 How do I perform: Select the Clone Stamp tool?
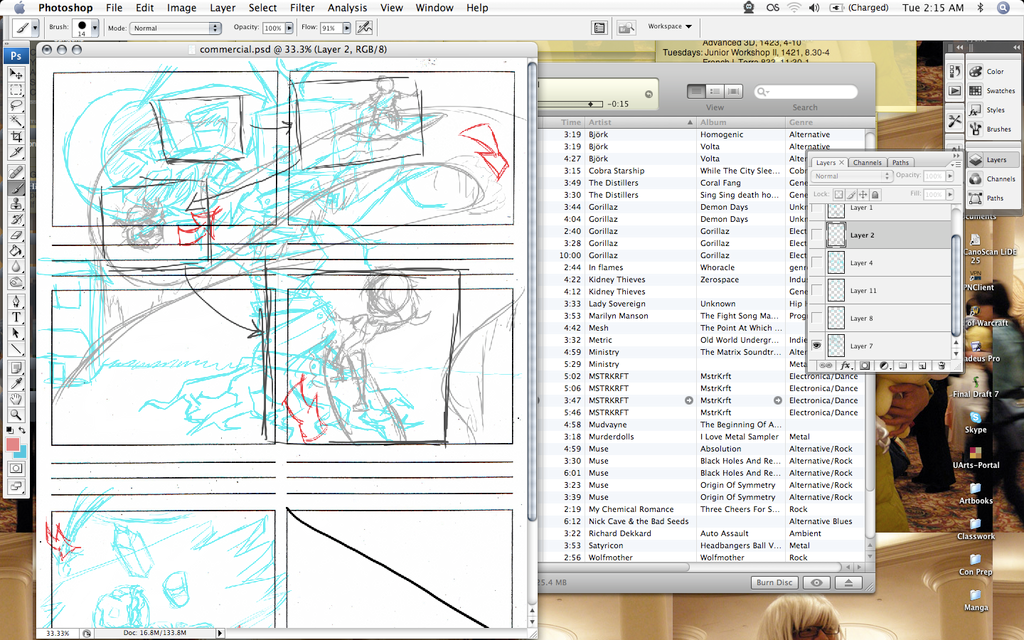[x=16, y=204]
